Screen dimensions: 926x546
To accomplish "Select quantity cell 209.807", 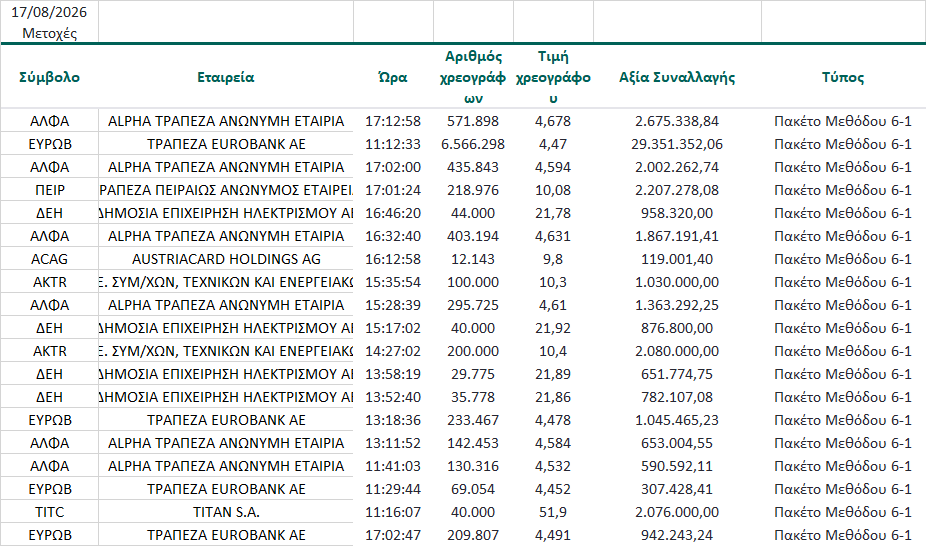I will (x=473, y=535).
